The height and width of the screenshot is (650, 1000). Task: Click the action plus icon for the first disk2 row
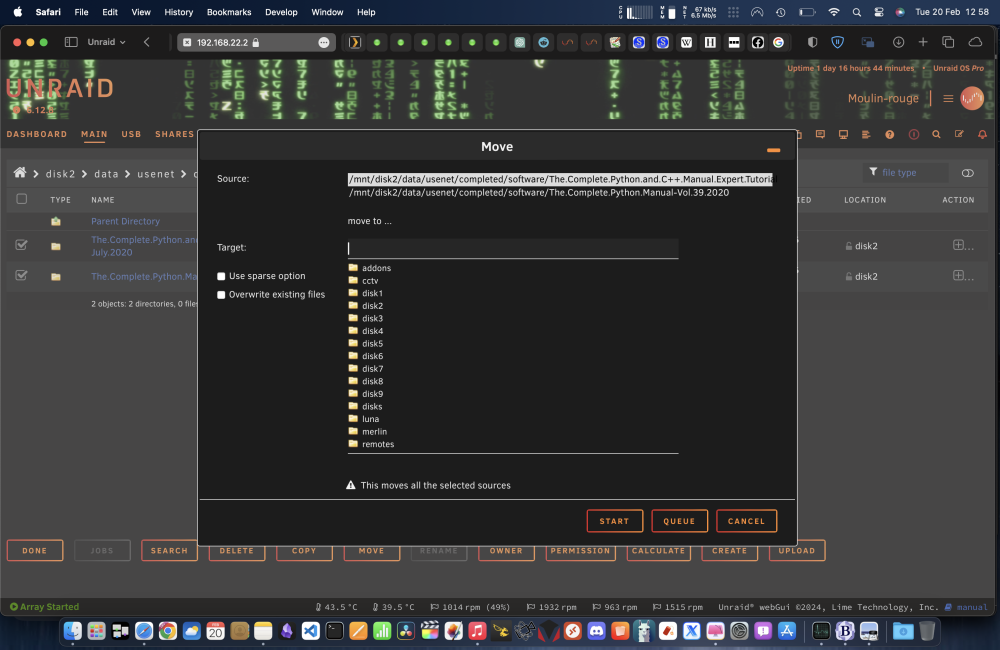[958, 245]
